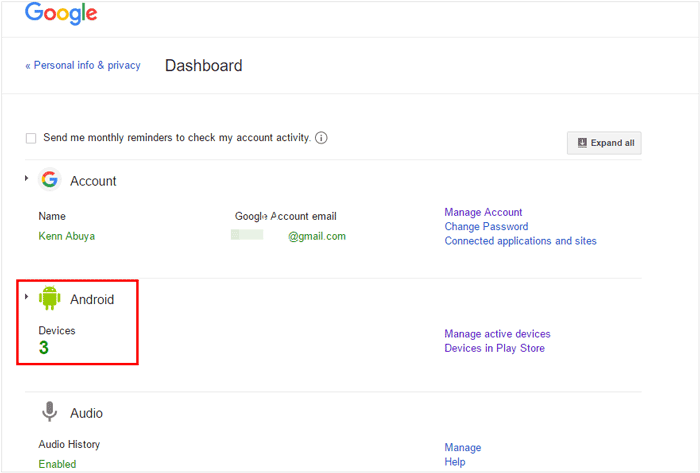The image size is (700, 473).
Task: Click the name Kenn Abuya
Action: [67, 236]
